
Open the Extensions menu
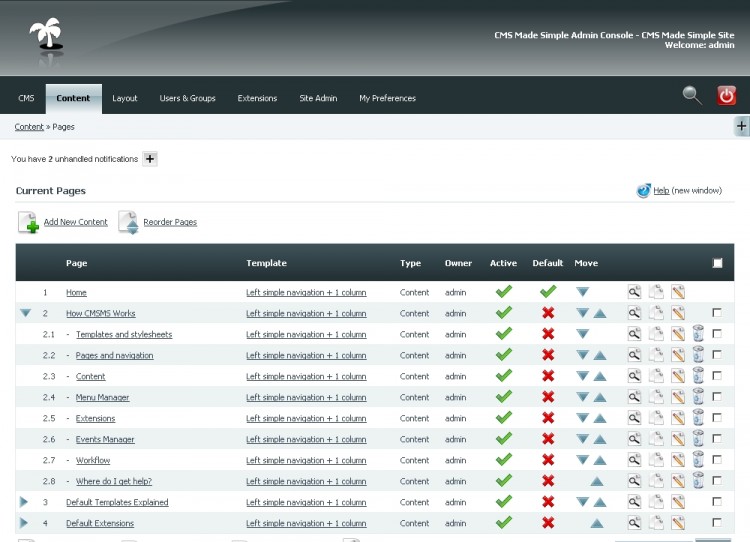pyautogui.click(x=257, y=98)
